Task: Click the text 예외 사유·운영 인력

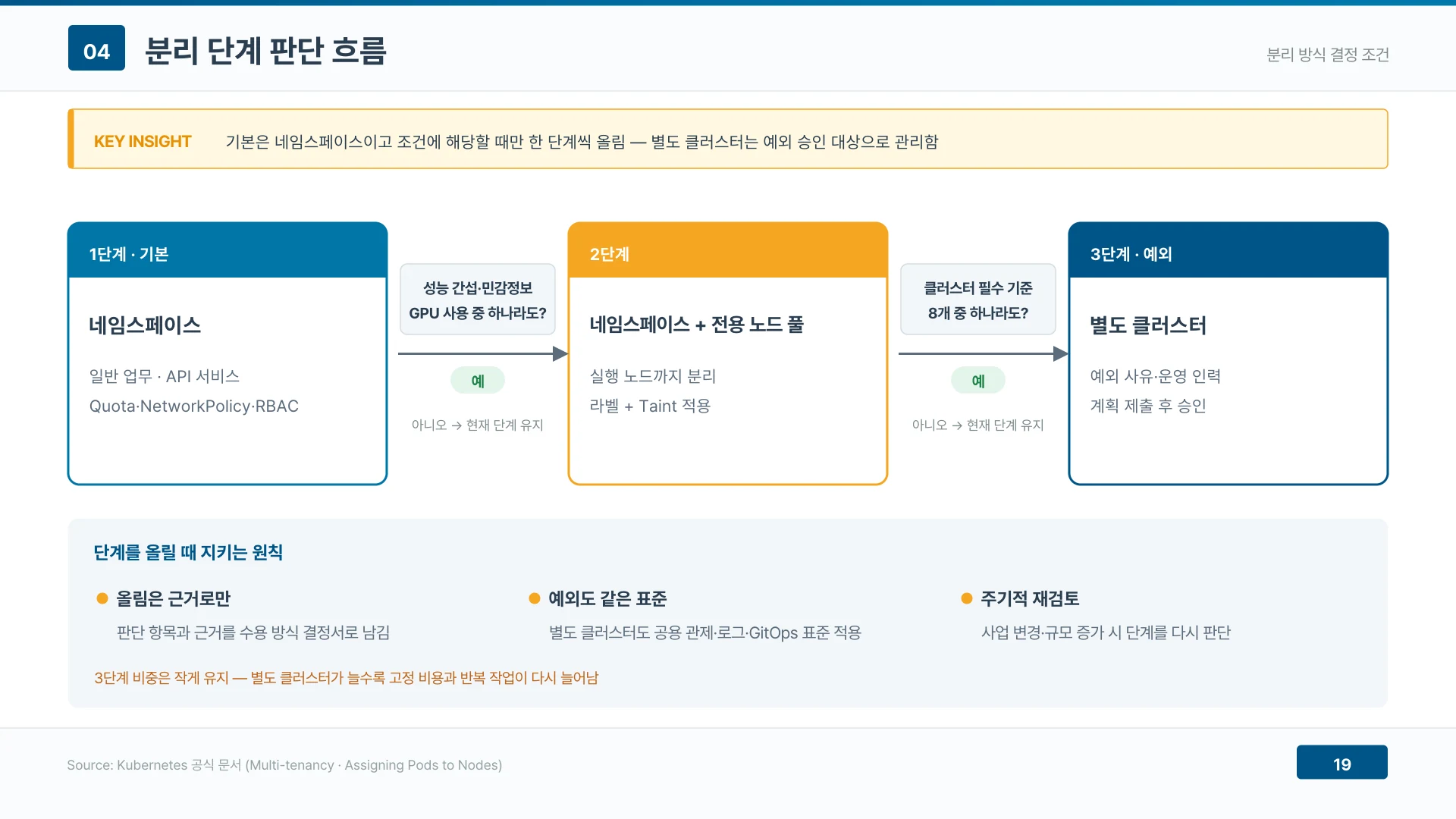Action: (1156, 376)
